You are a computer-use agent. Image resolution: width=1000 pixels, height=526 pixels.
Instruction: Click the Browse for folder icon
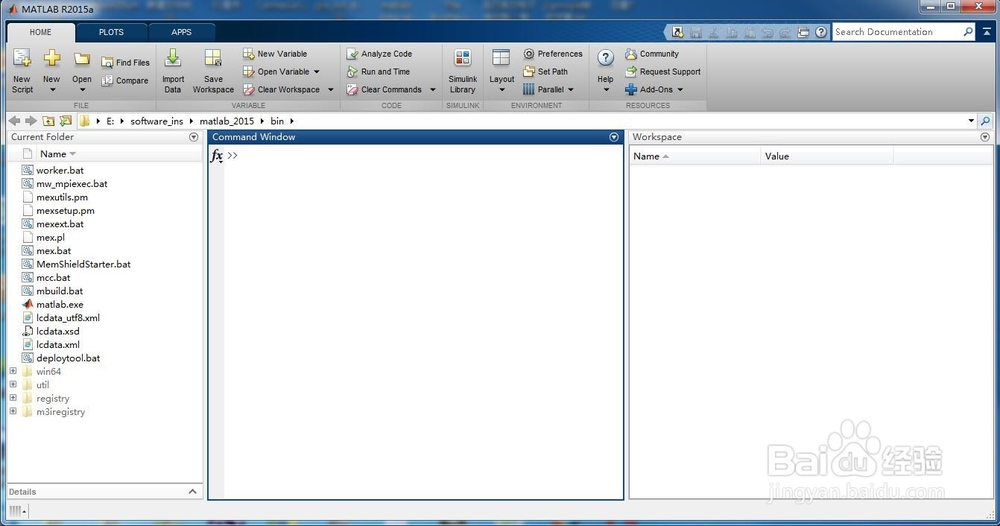[66, 121]
